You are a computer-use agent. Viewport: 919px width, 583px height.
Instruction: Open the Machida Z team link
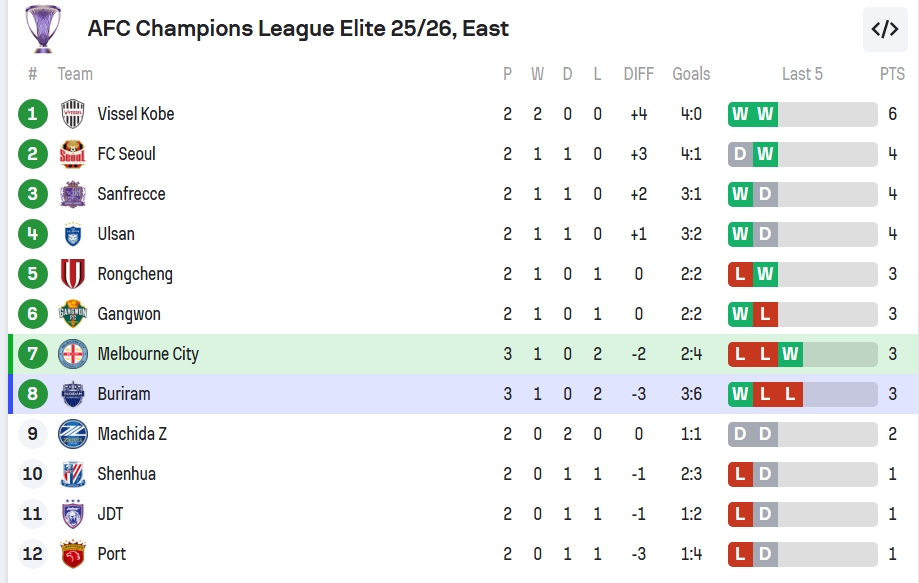(x=132, y=434)
